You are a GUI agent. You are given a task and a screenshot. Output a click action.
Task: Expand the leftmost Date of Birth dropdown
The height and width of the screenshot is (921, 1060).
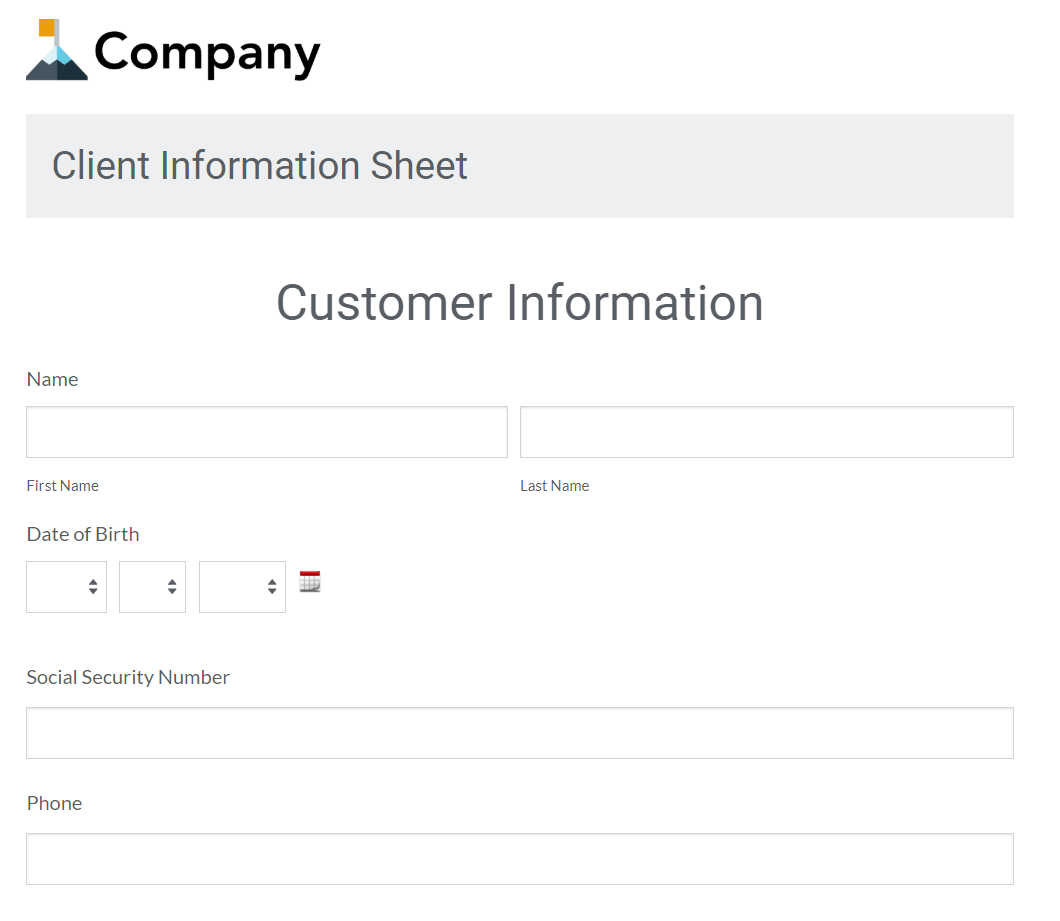[66, 587]
